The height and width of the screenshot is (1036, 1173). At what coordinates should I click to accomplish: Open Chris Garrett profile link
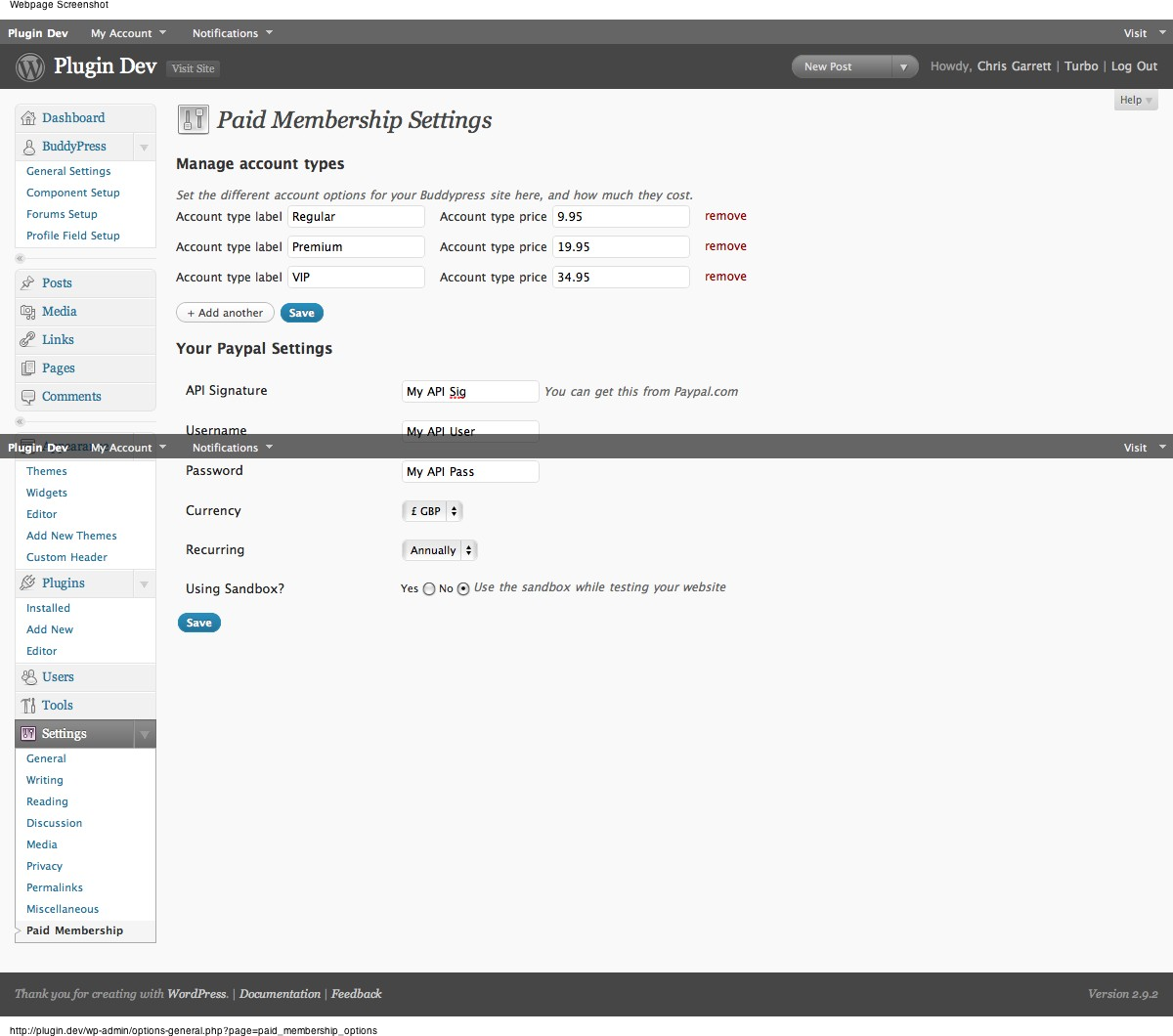click(1014, 66)
